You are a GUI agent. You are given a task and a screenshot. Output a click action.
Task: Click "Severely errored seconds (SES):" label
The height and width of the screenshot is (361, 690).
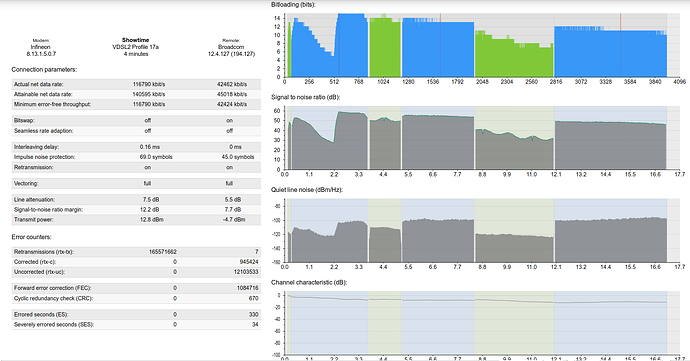coord(54,325)
